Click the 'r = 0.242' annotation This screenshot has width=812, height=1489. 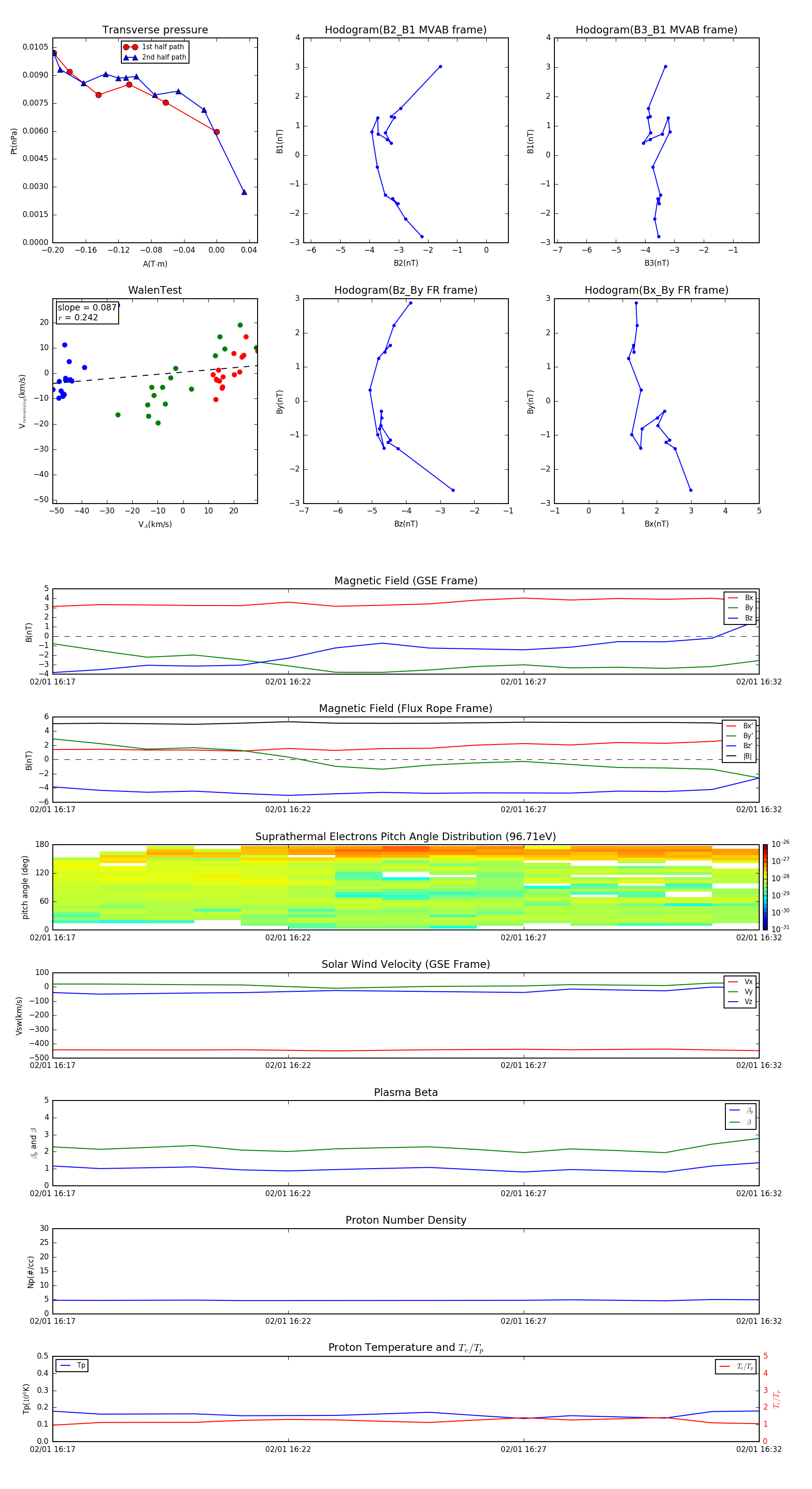coord(78,317)
